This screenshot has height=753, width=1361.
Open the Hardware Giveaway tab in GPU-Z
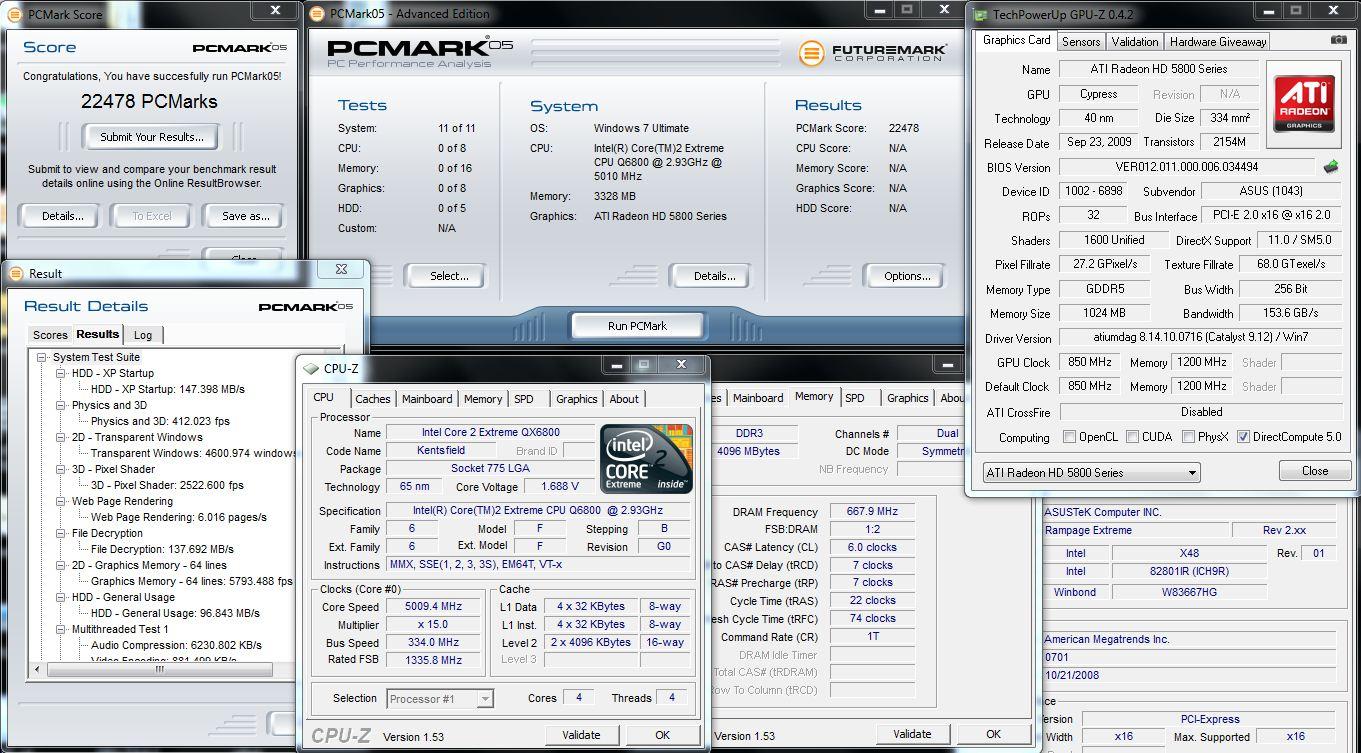[x=1217, y=42]
